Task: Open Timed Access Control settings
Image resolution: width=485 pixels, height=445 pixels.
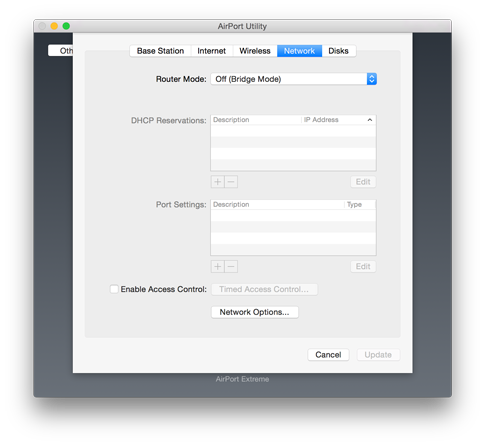Action: [x=264, y=289]
